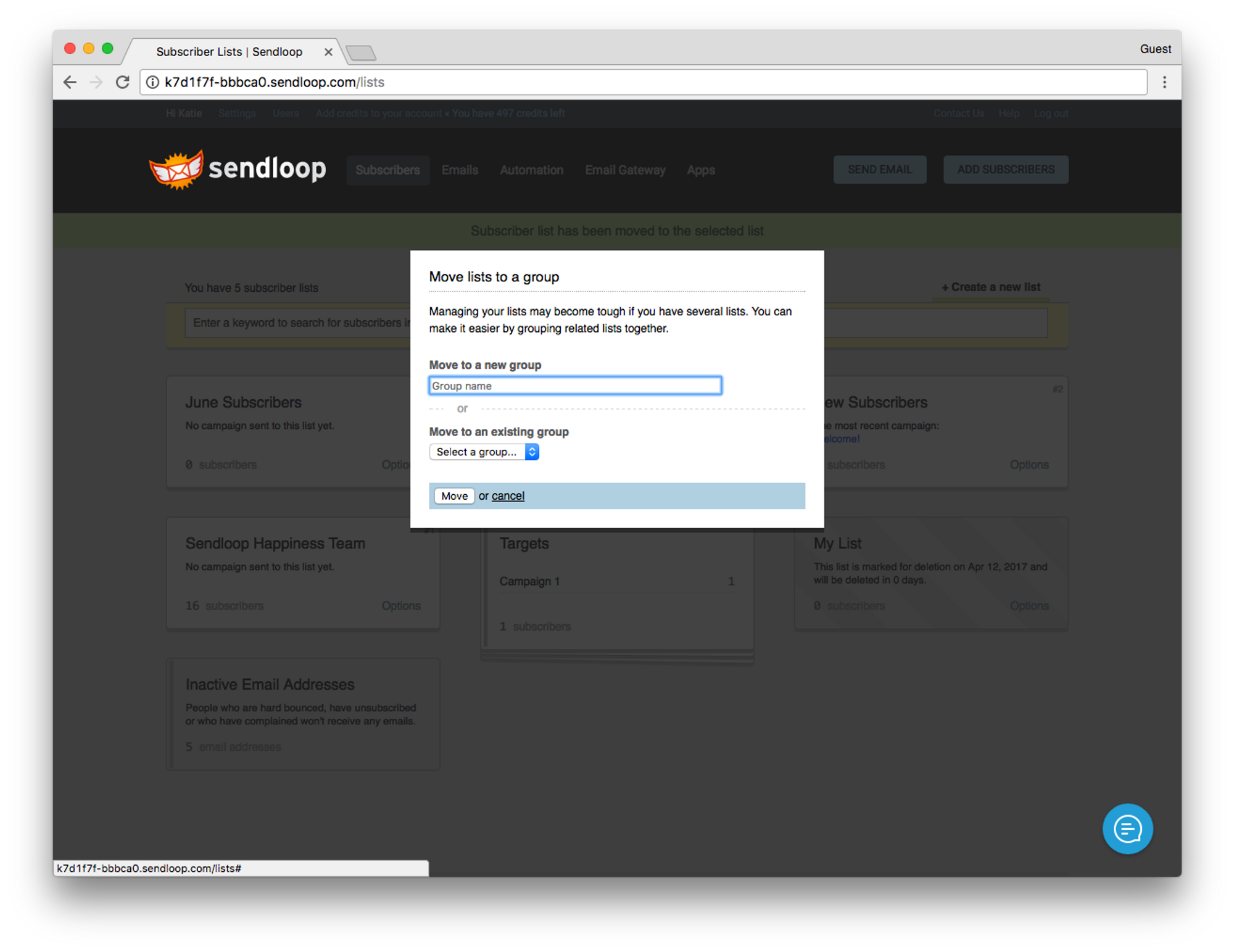Click '16 subscribers' count text
The height and width of the screenshot is (952, 1234).
point(225,606)
